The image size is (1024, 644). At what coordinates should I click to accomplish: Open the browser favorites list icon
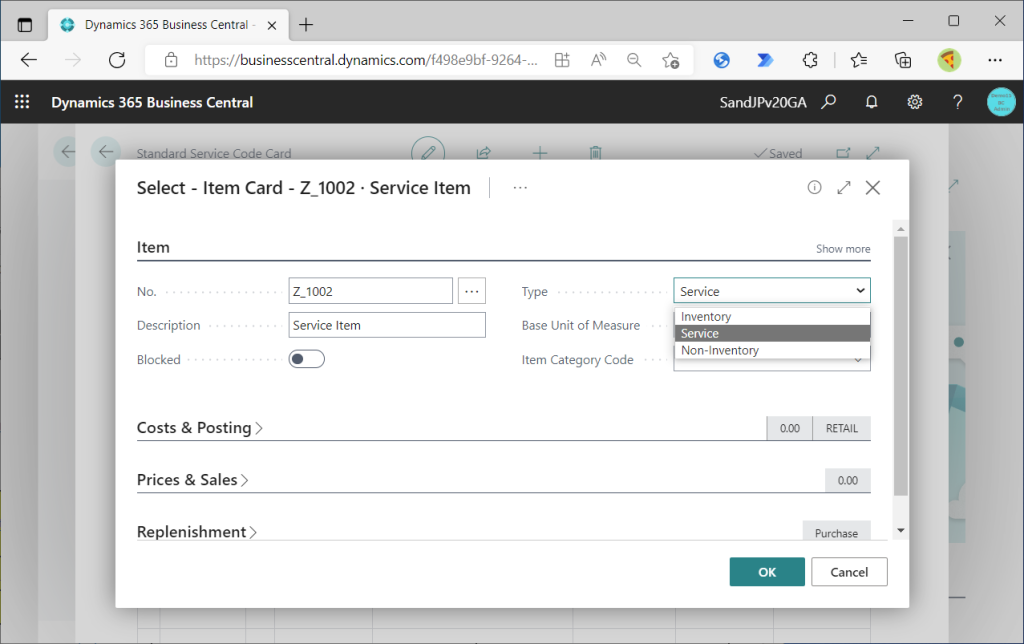pos(859,60)
